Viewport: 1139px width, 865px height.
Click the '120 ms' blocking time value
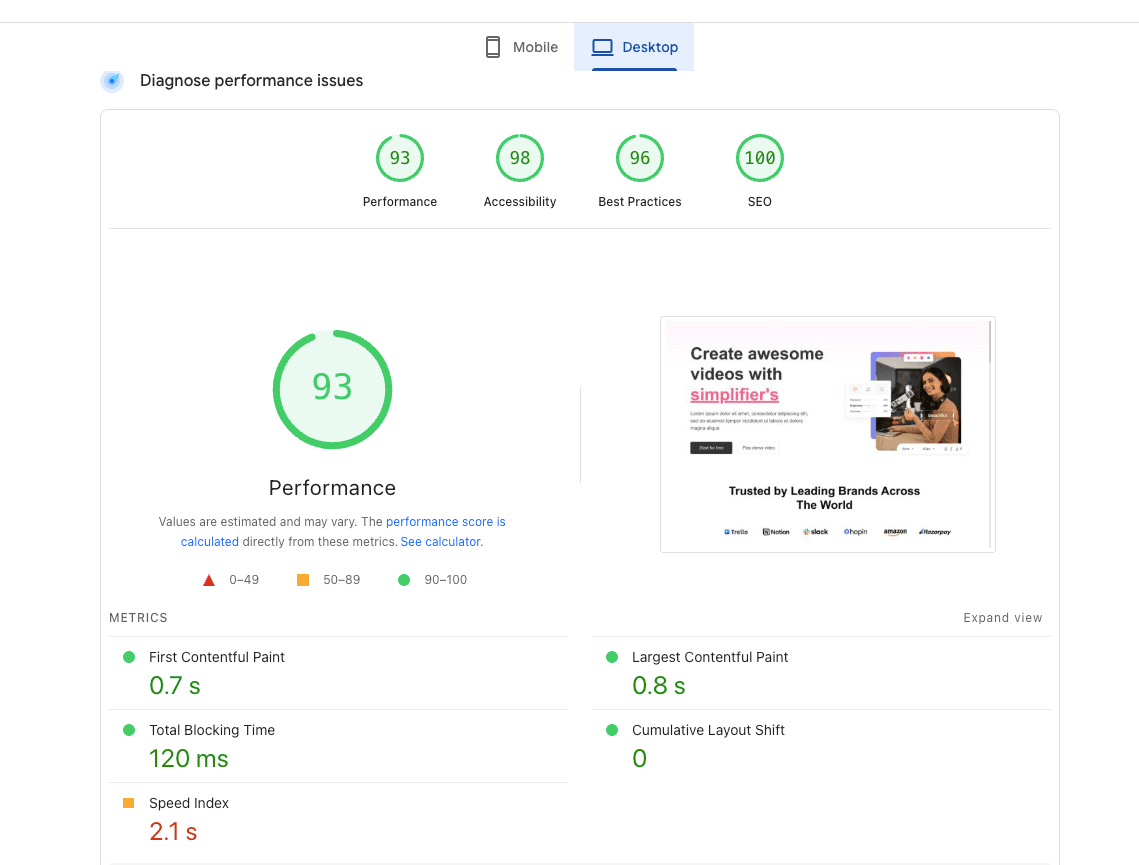[x=189, y=758]
